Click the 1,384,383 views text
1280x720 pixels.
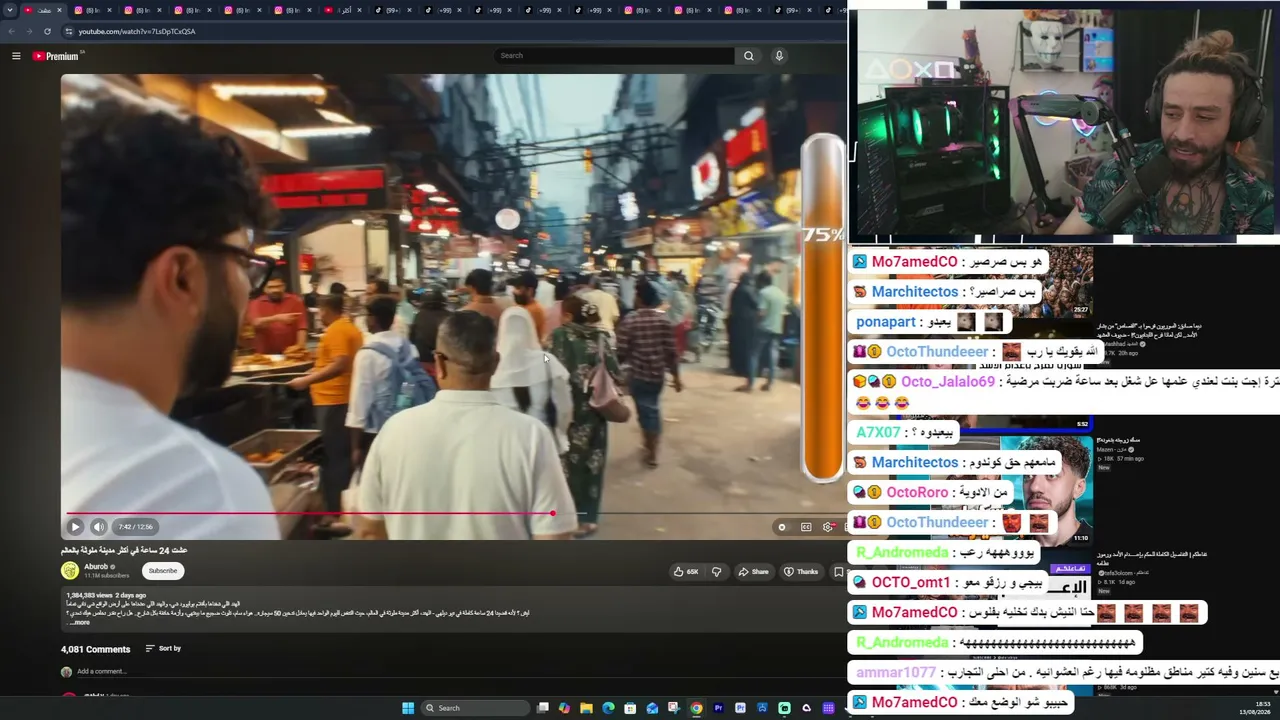[x=88, y=595]
